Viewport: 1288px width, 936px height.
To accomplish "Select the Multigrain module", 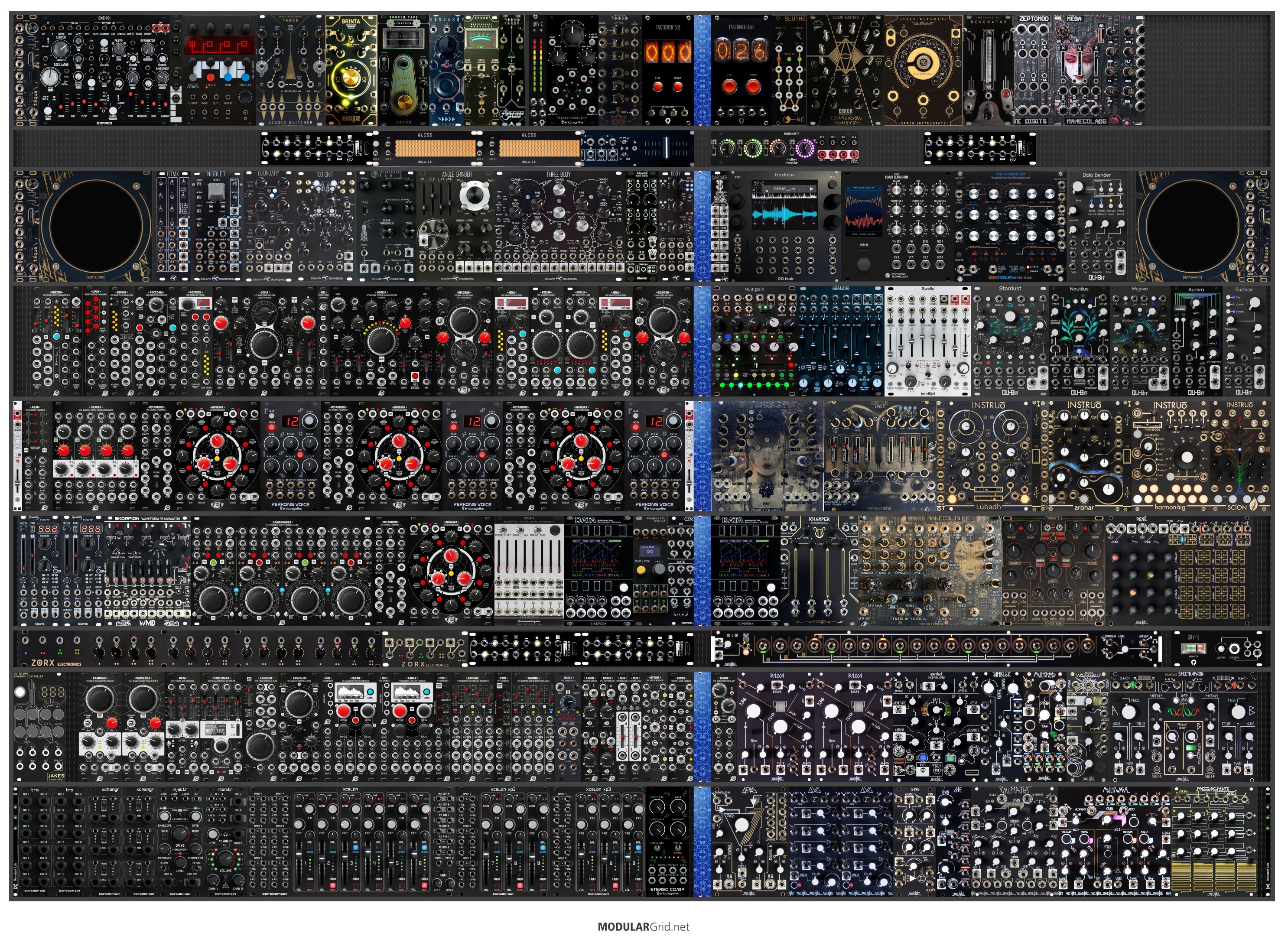I will tap(754, 341).
